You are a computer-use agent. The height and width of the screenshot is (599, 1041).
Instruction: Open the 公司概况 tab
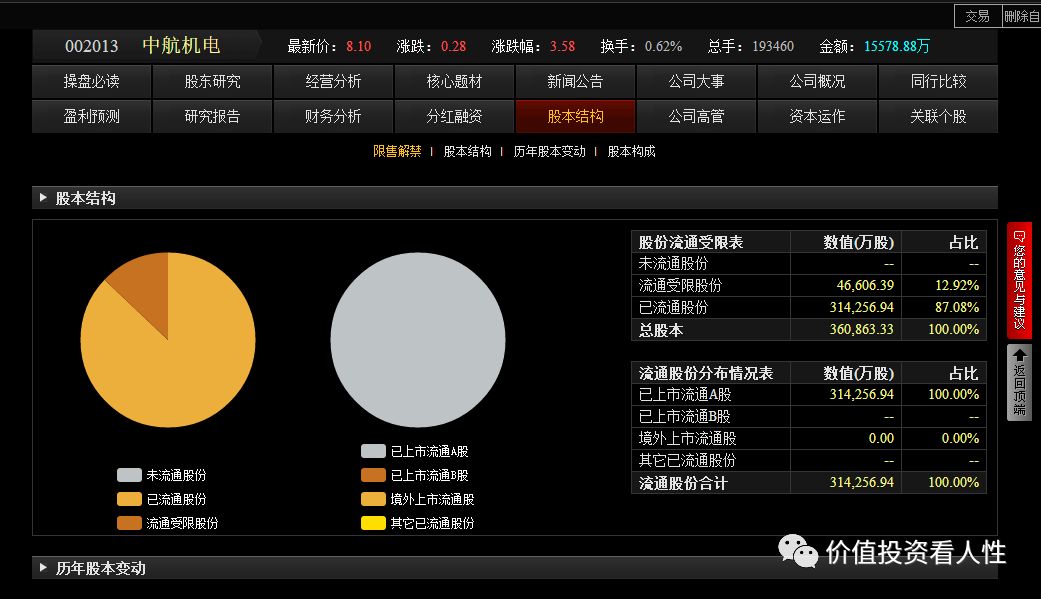point(817,81)
